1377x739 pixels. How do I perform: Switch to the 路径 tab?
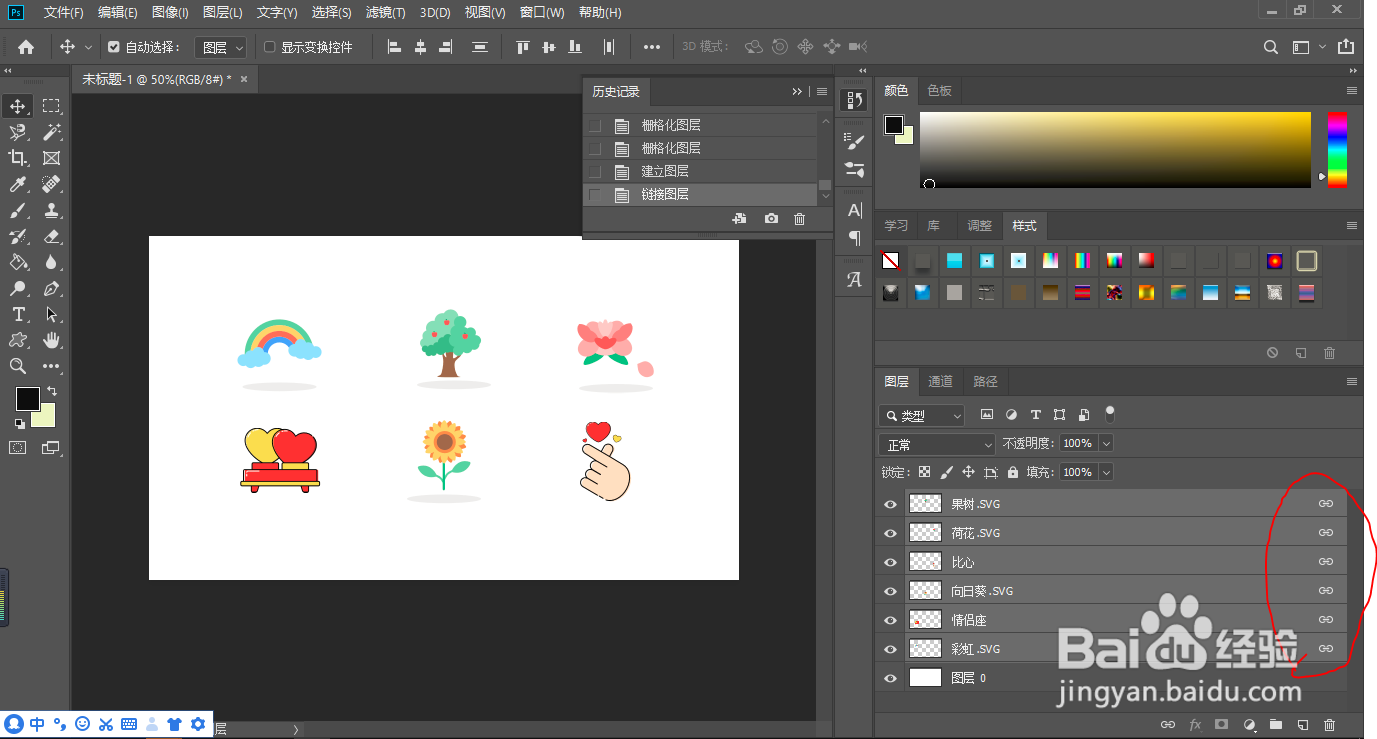click(x=985, y=381)
